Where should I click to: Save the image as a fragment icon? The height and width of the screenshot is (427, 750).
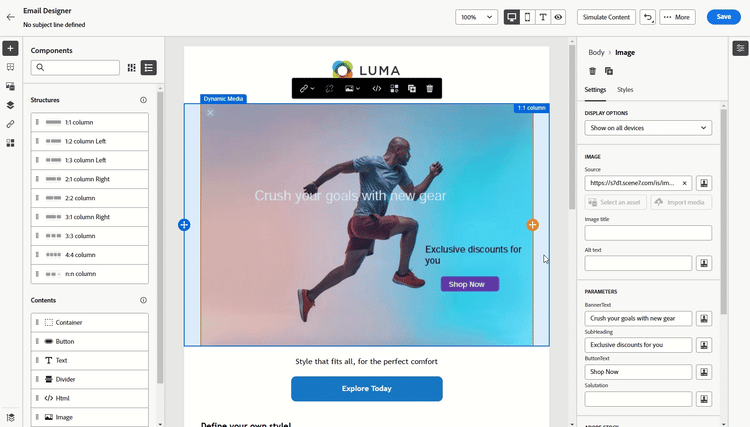(394, 88)
